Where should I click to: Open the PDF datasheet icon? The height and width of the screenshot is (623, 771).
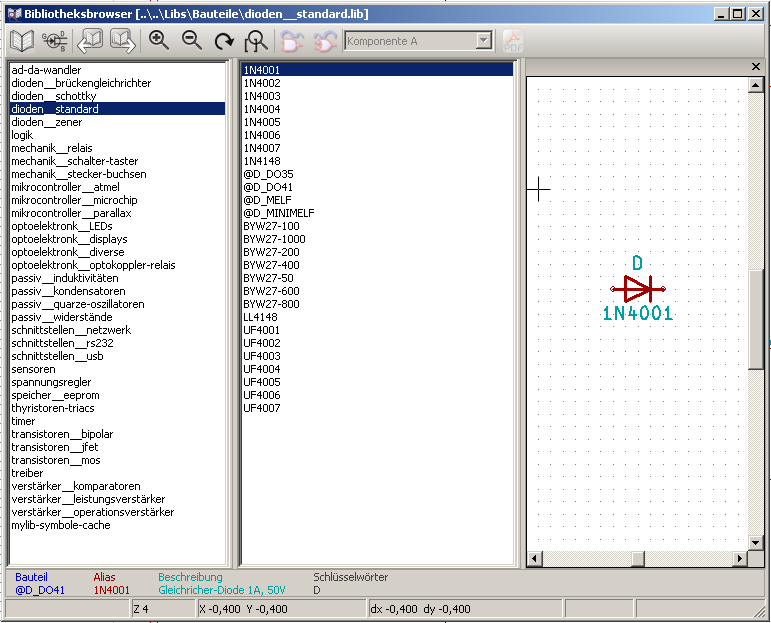(x=513, y=41)
